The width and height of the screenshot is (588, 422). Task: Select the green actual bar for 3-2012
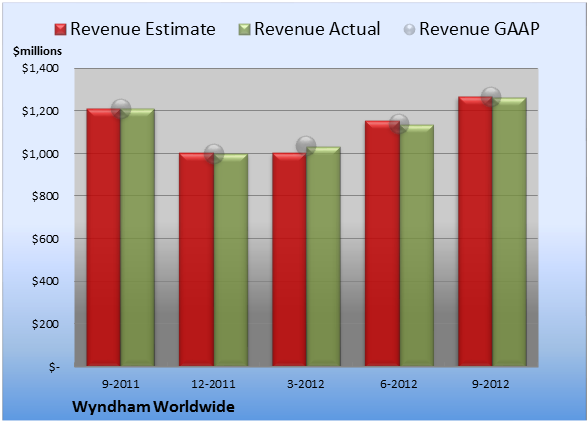(323, 256)
